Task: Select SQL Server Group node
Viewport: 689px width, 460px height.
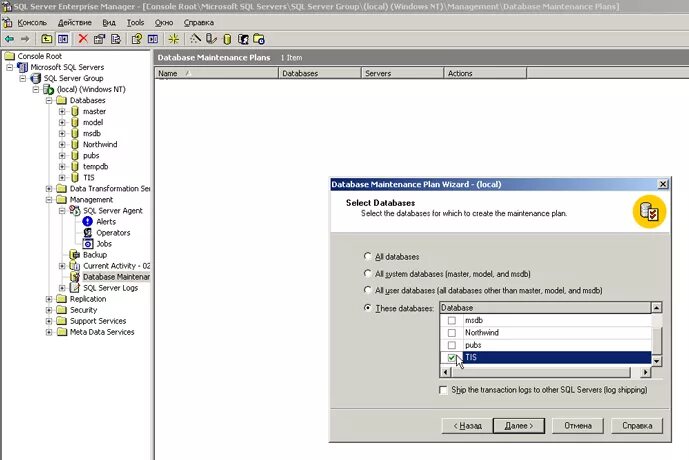Action: coord(73,78)
